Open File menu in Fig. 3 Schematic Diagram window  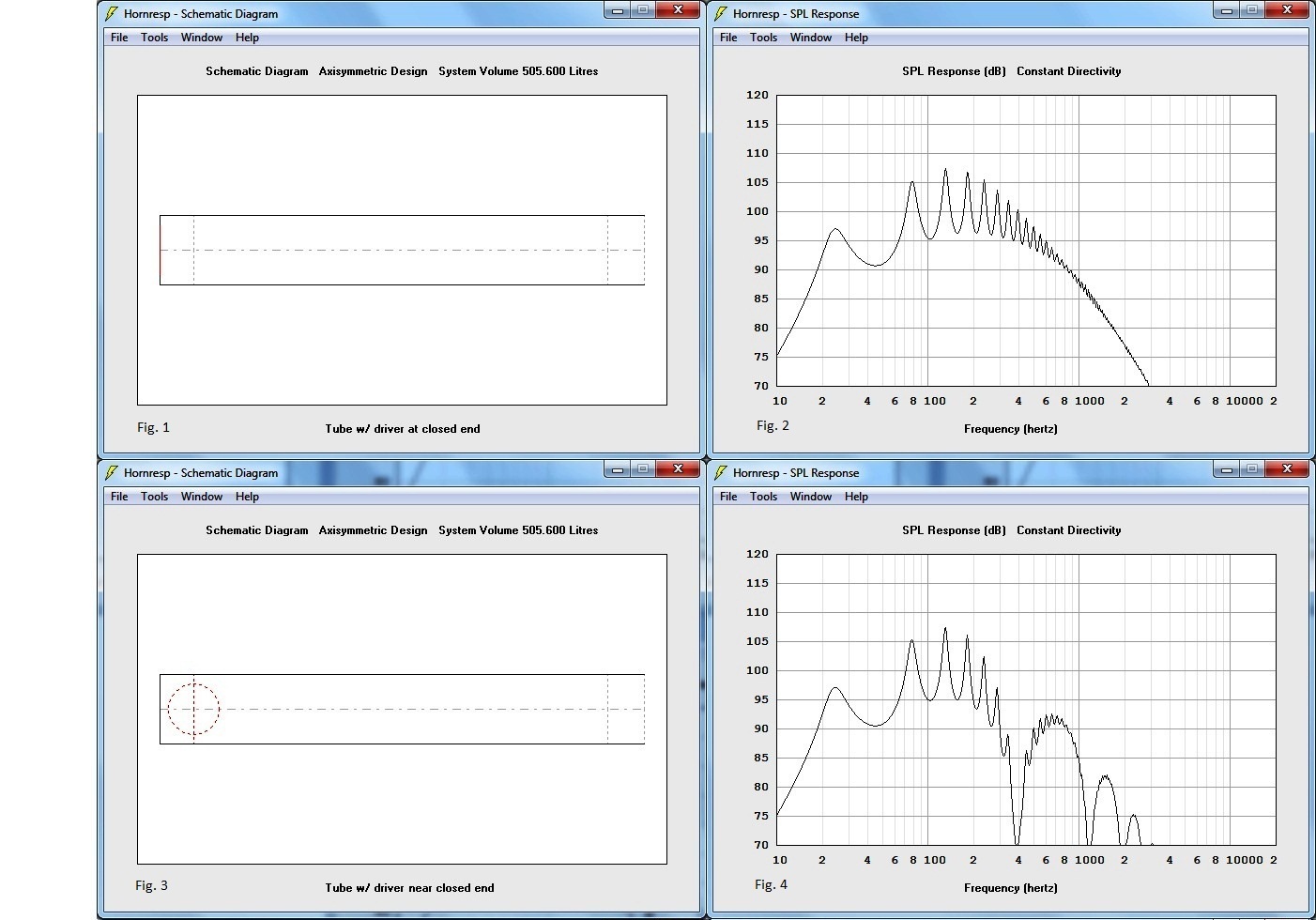119,497
